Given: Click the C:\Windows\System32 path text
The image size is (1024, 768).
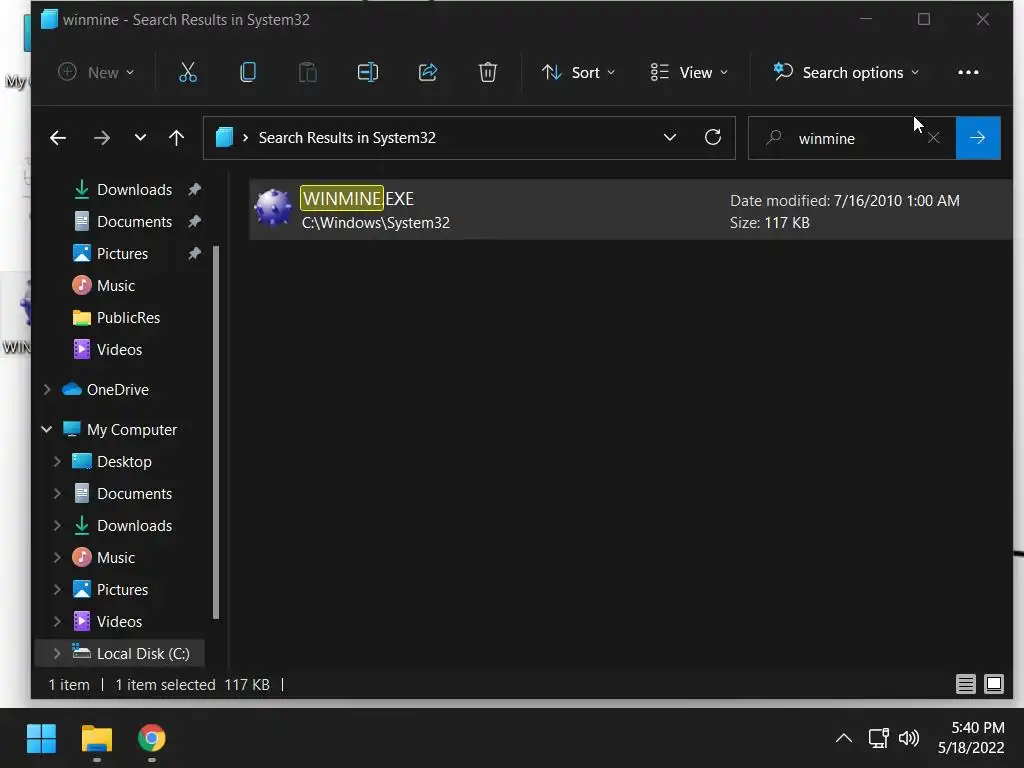Looking at the screenshot, I should click(x=376, y=223).
